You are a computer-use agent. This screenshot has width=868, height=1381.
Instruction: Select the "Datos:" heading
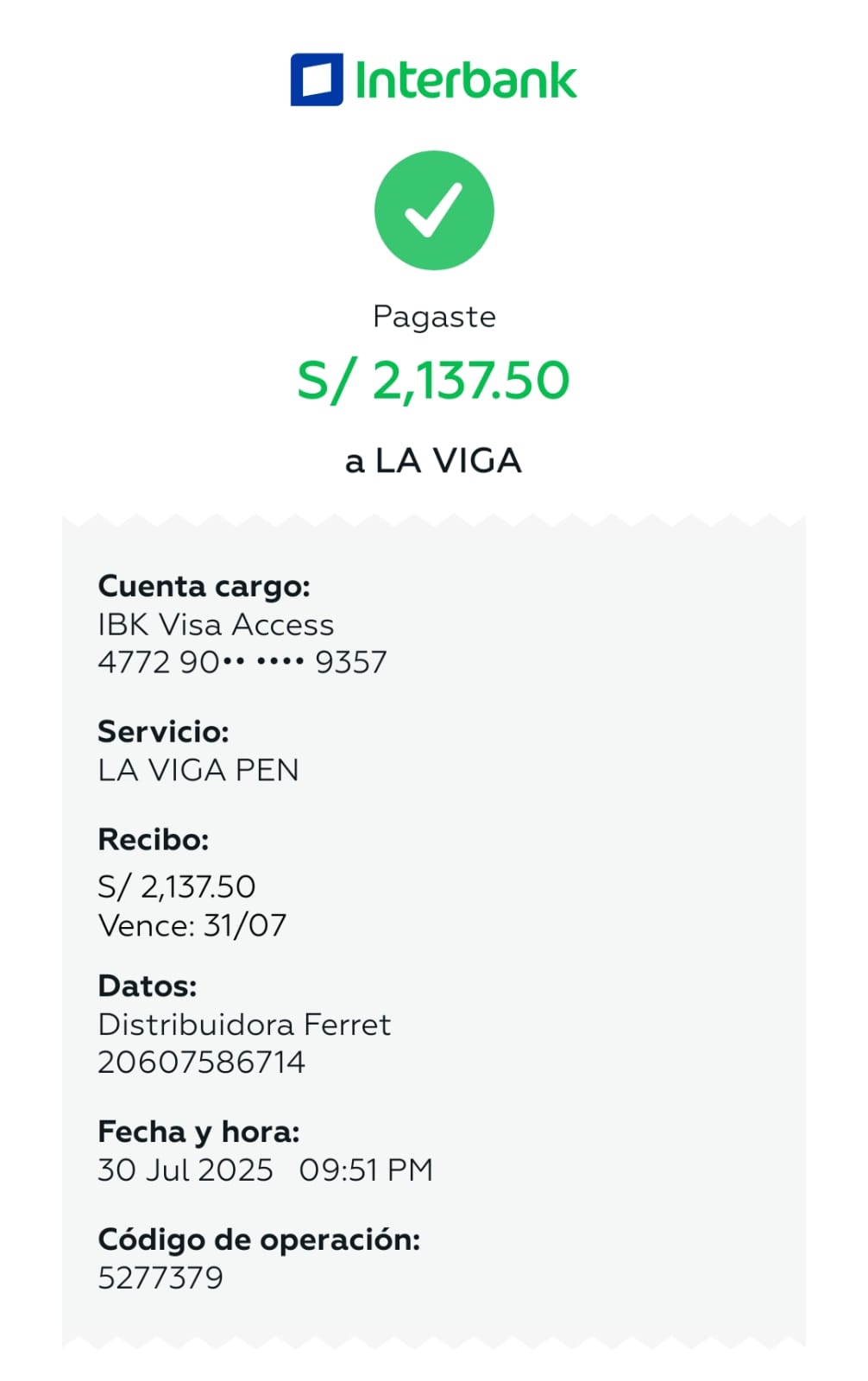coord(148,986)
